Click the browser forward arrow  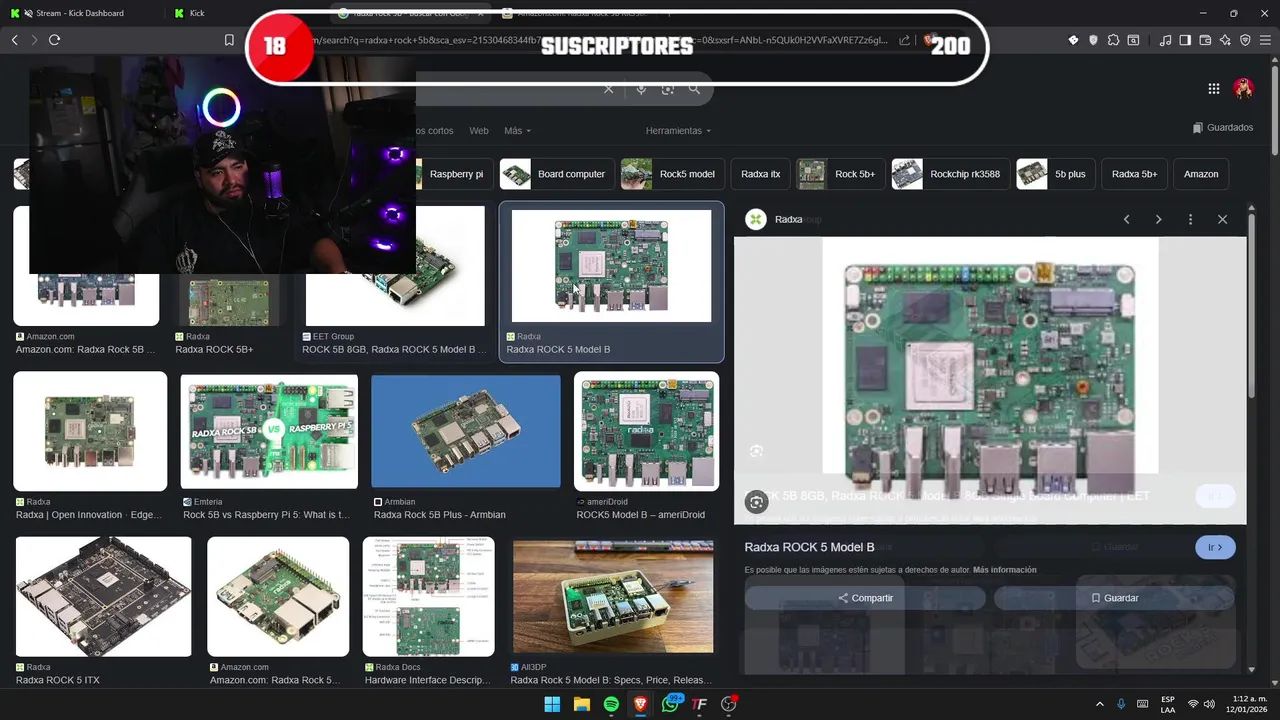pos(34,40)
